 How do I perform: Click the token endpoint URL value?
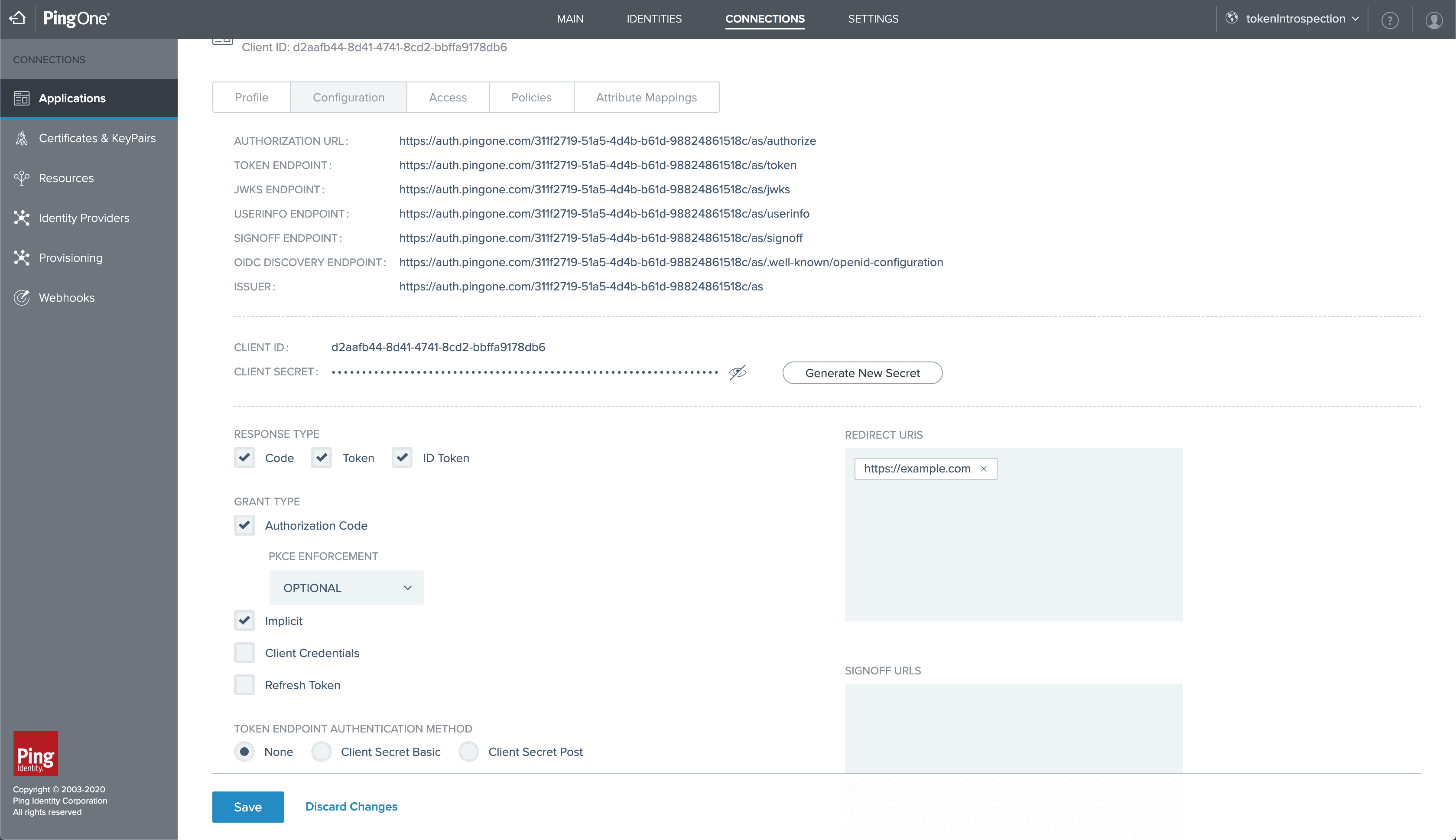click(x=598, y=165)
